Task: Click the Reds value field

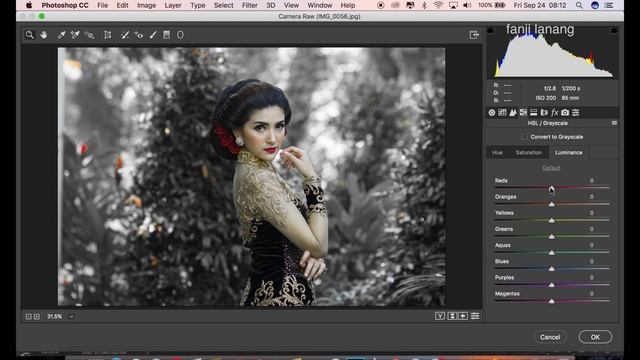Action: (x=591, y=180)
